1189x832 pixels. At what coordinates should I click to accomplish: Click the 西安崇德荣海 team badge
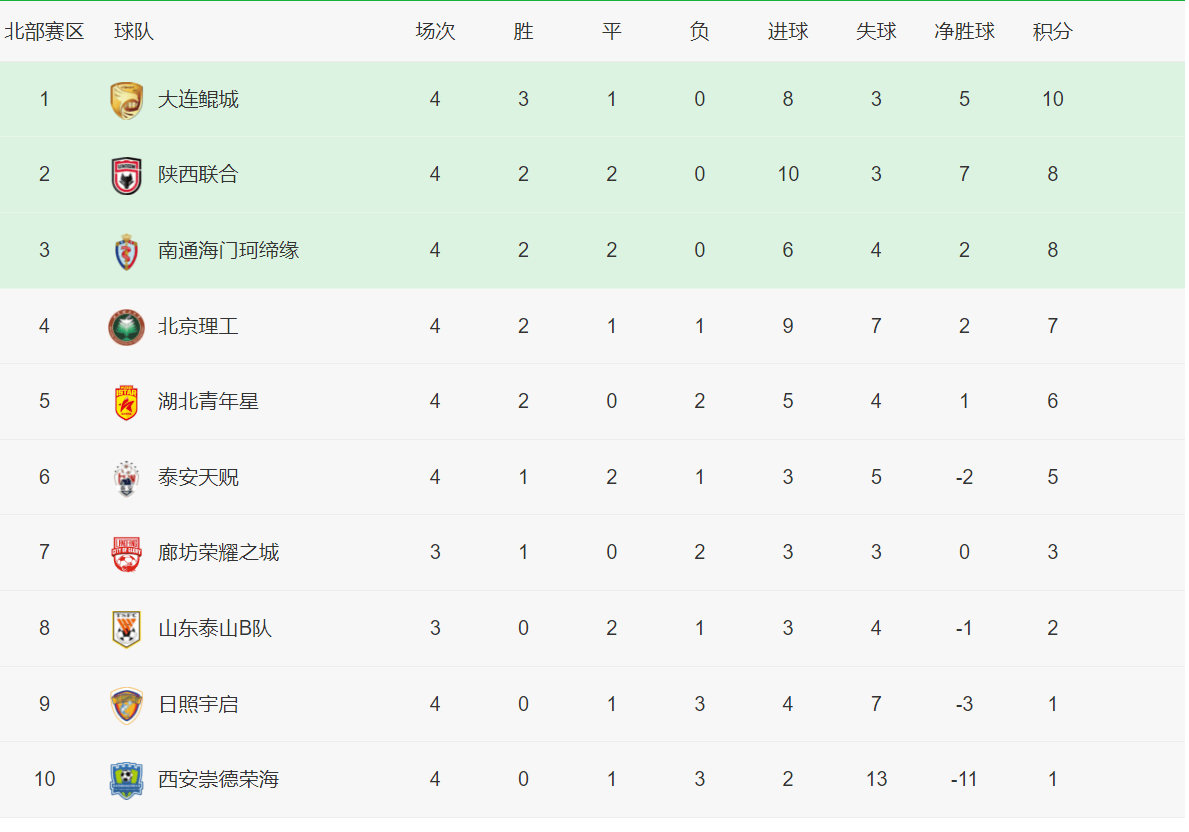click(127, 780)
